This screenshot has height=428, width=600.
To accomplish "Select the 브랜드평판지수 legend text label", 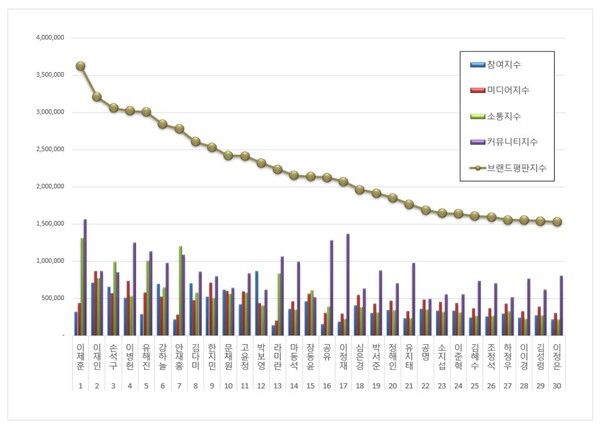I will click(x=523, y=169).
